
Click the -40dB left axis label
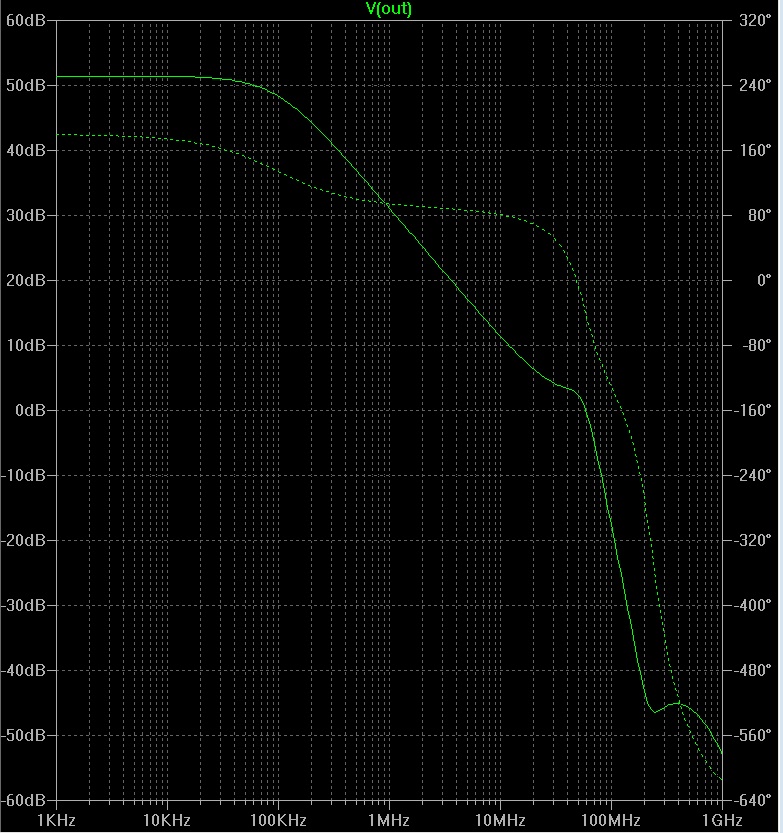coord(23,670)
